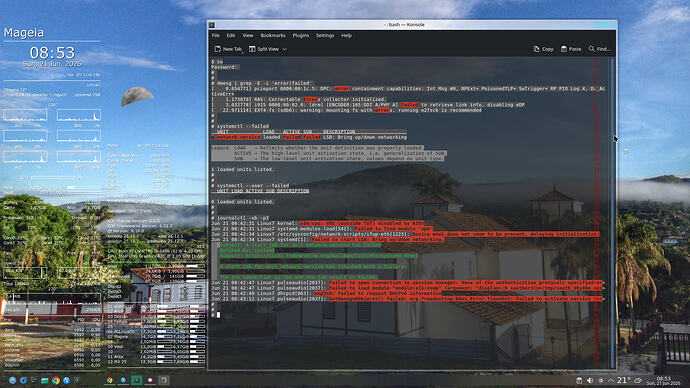Click the 'Password:' prompt text
The height and width of the screenshot is (388, 690).
[x=225, y=67]
